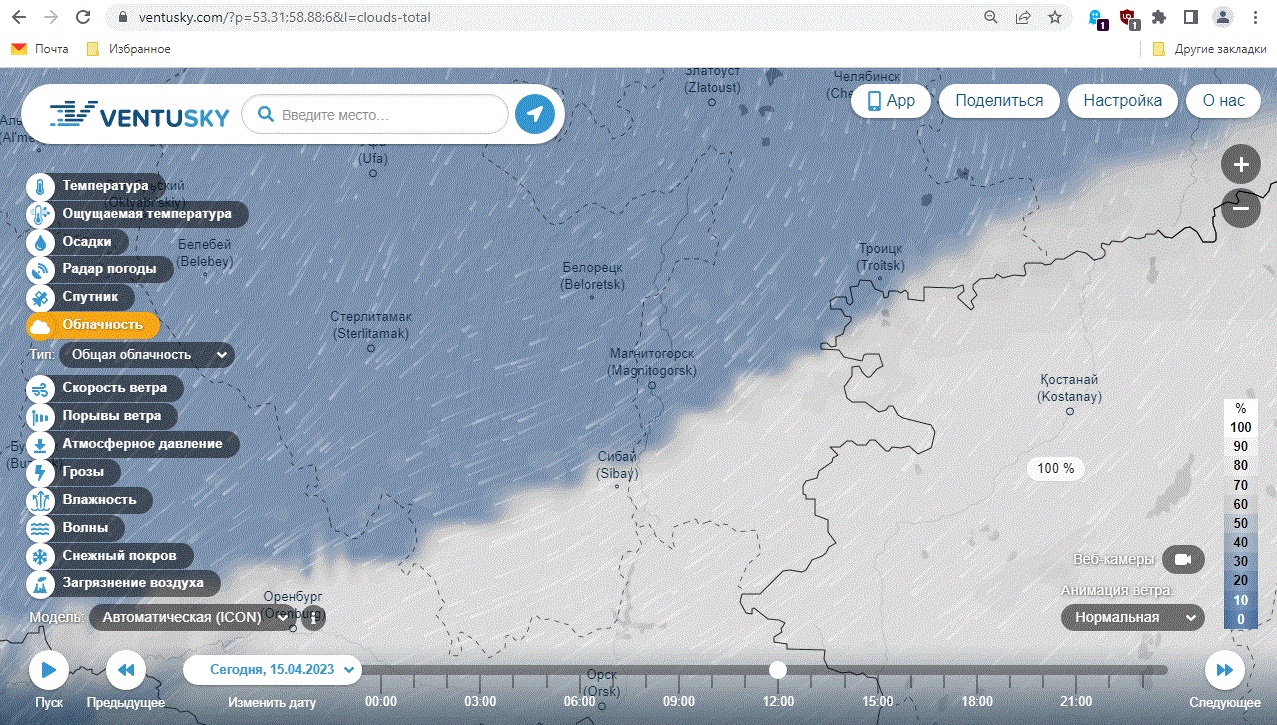Click the Поделиться share button
The width and height of the screenshot is (1277, 725).
(999, 101)
